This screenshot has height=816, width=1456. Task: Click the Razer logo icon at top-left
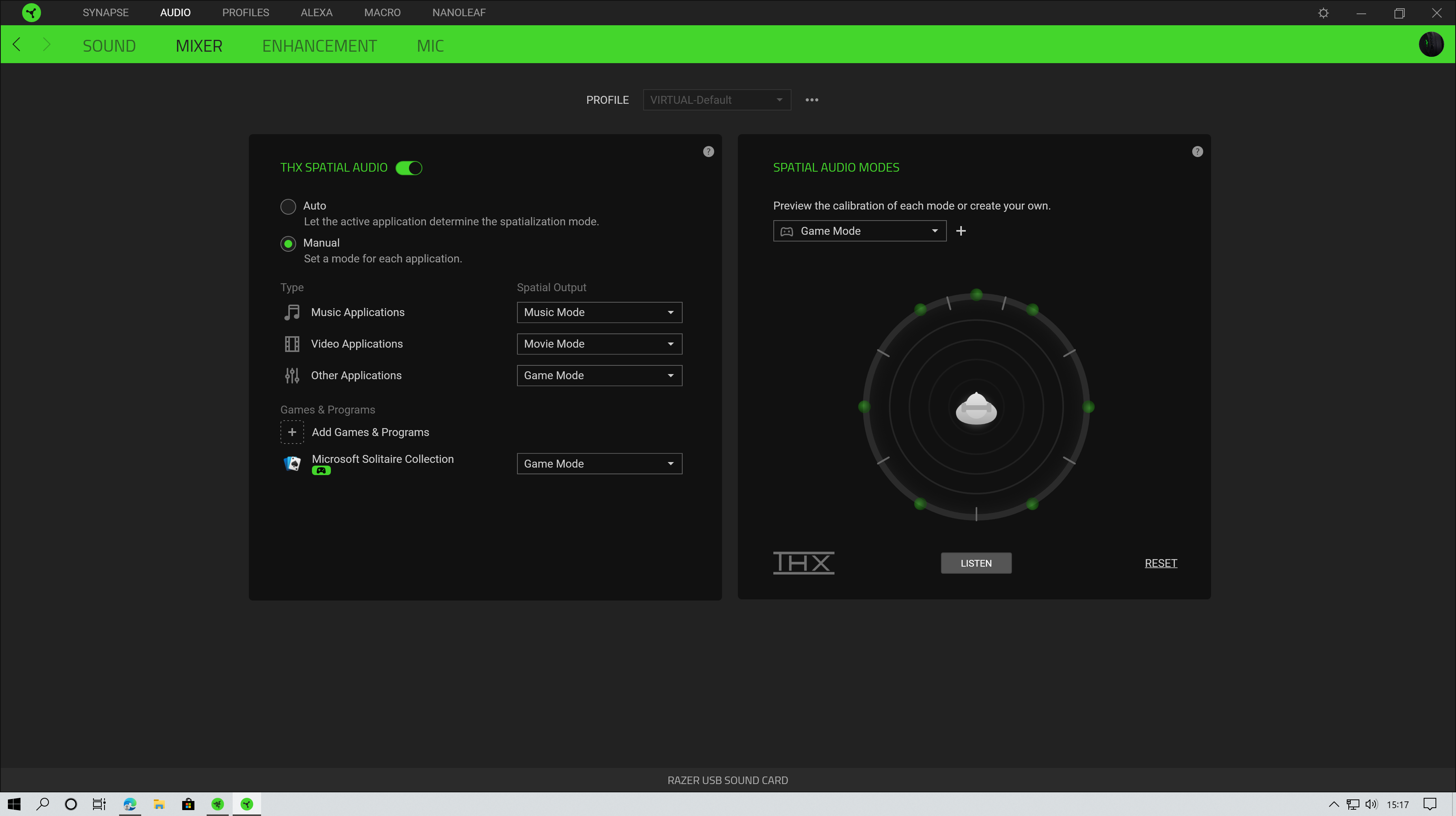click(x=31, y=13)
